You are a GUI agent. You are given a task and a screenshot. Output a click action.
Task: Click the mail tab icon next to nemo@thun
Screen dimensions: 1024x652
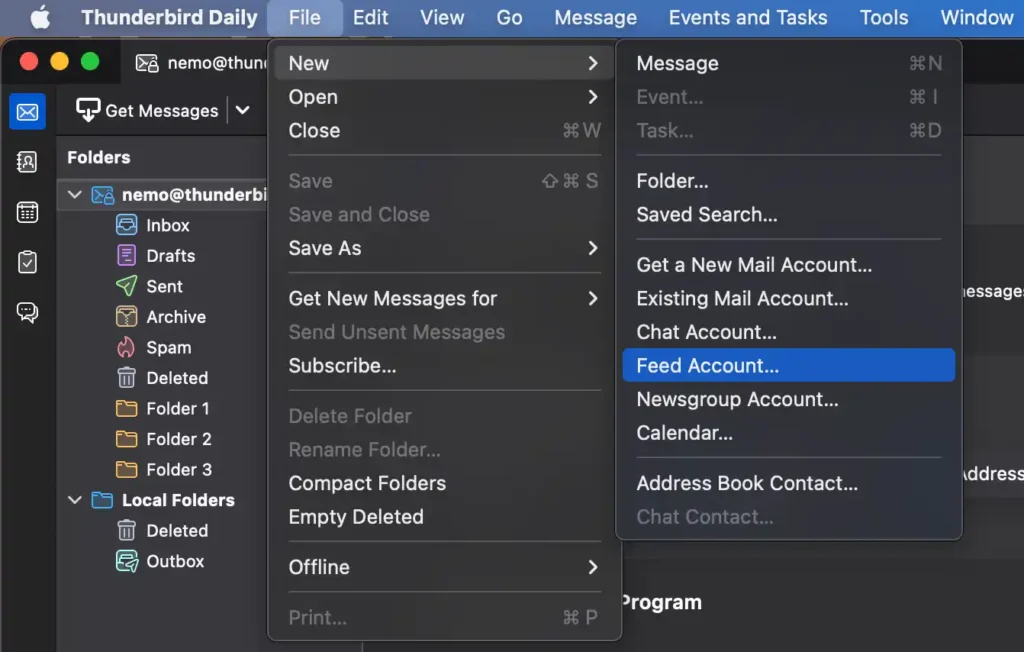click(147, 63)
